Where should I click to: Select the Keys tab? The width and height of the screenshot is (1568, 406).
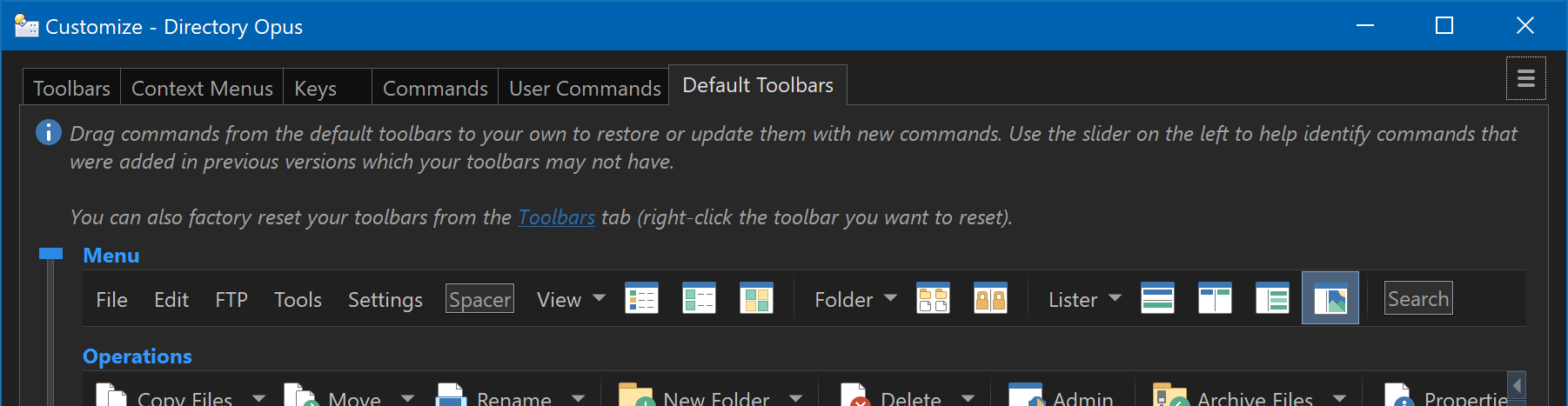point(327,88)
